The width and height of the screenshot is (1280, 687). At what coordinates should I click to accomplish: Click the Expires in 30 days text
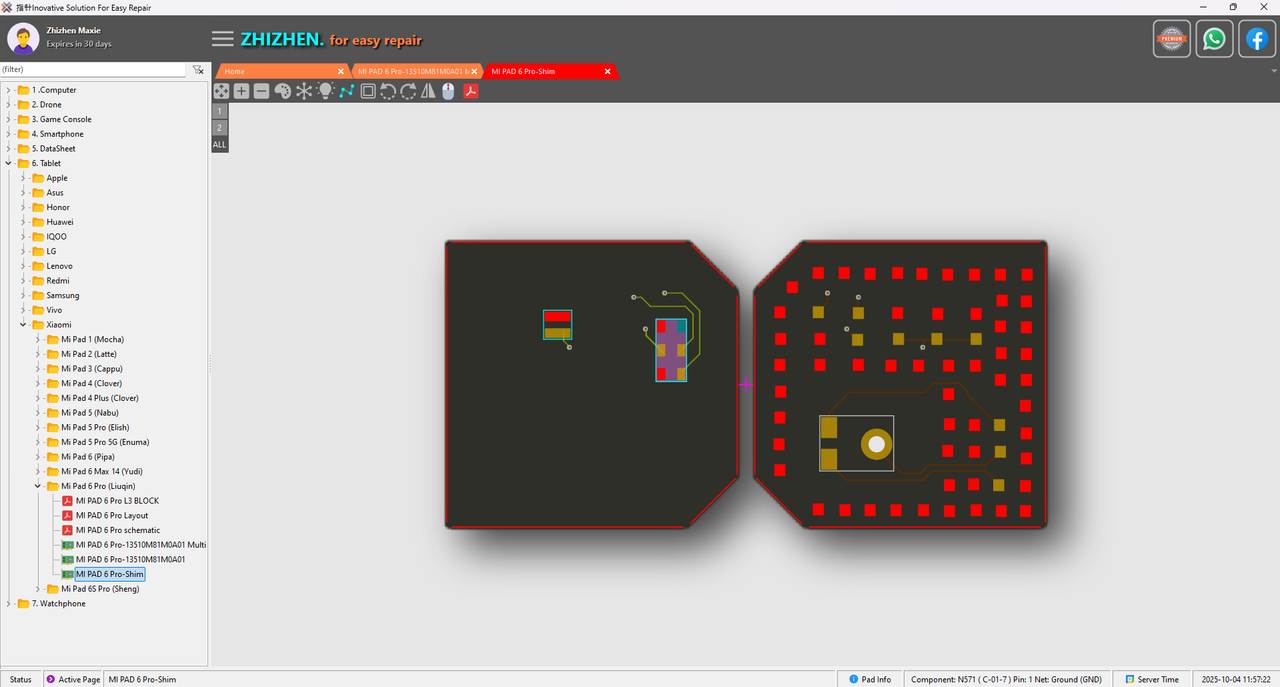pos(79,44)
